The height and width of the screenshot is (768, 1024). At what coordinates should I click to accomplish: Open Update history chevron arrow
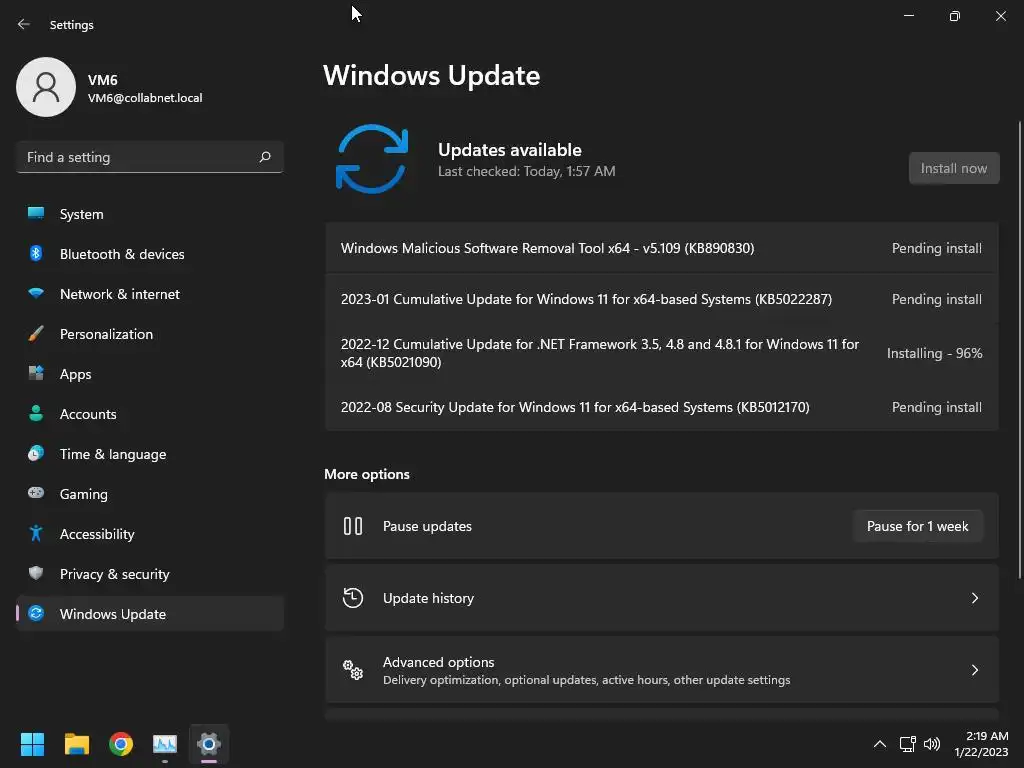pyautogui.click(x=974, y=598)
